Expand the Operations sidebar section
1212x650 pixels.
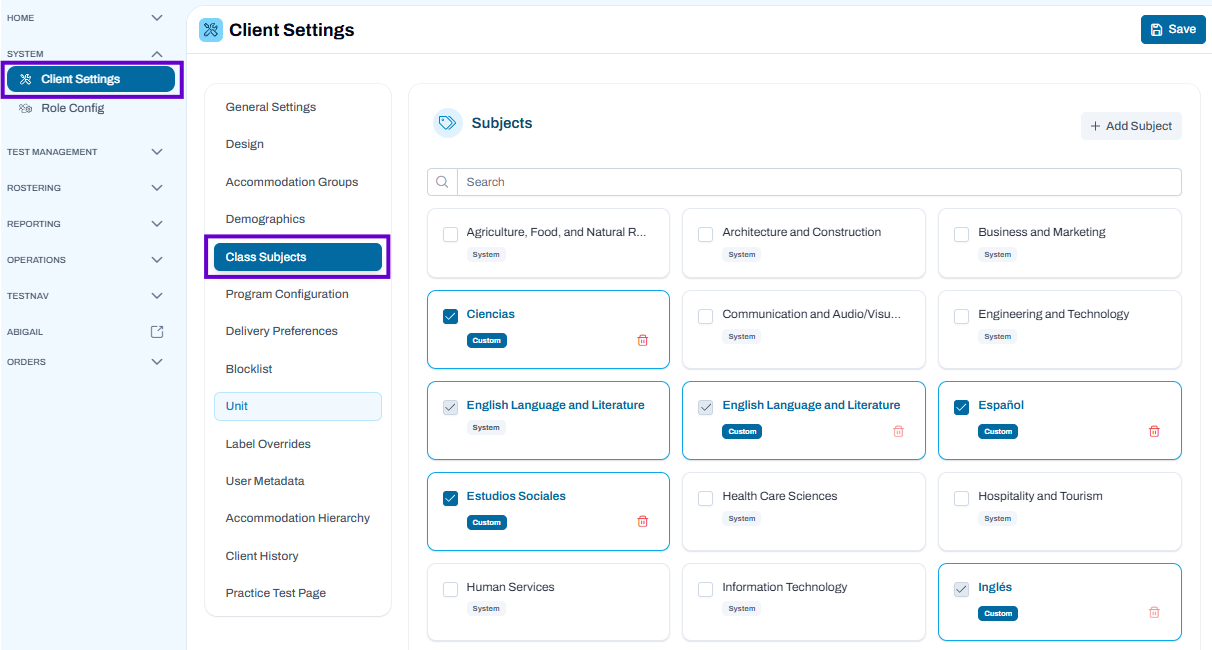click(x=156, y=260)
